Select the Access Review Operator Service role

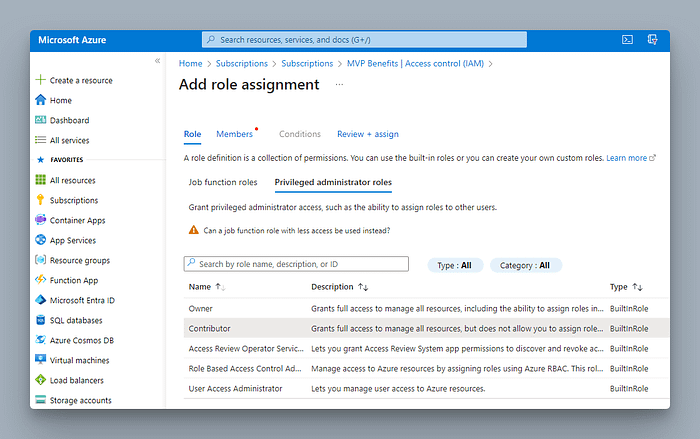pos(426,348)
